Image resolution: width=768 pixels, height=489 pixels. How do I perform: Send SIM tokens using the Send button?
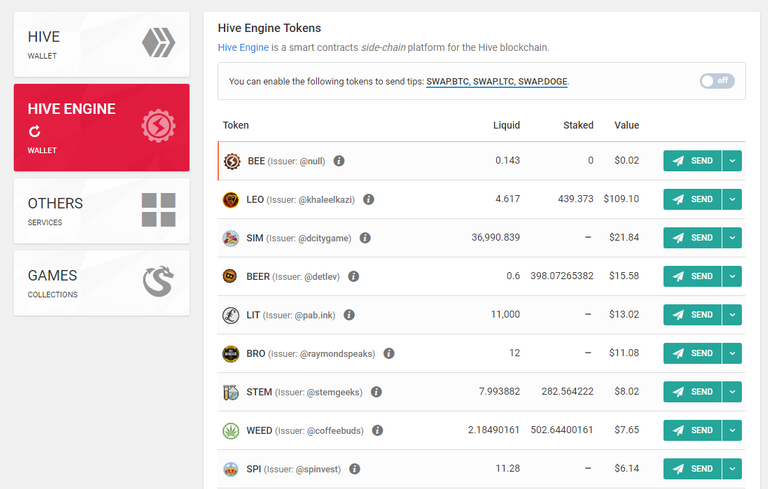tap(692, 238)
